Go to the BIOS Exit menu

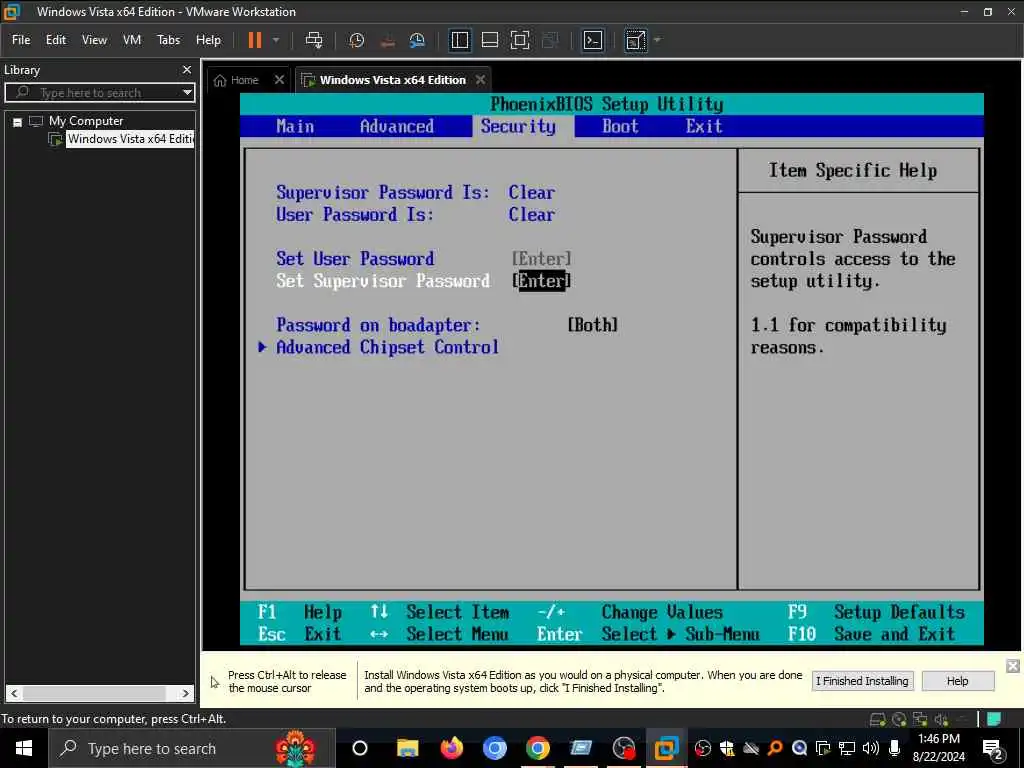704,127
